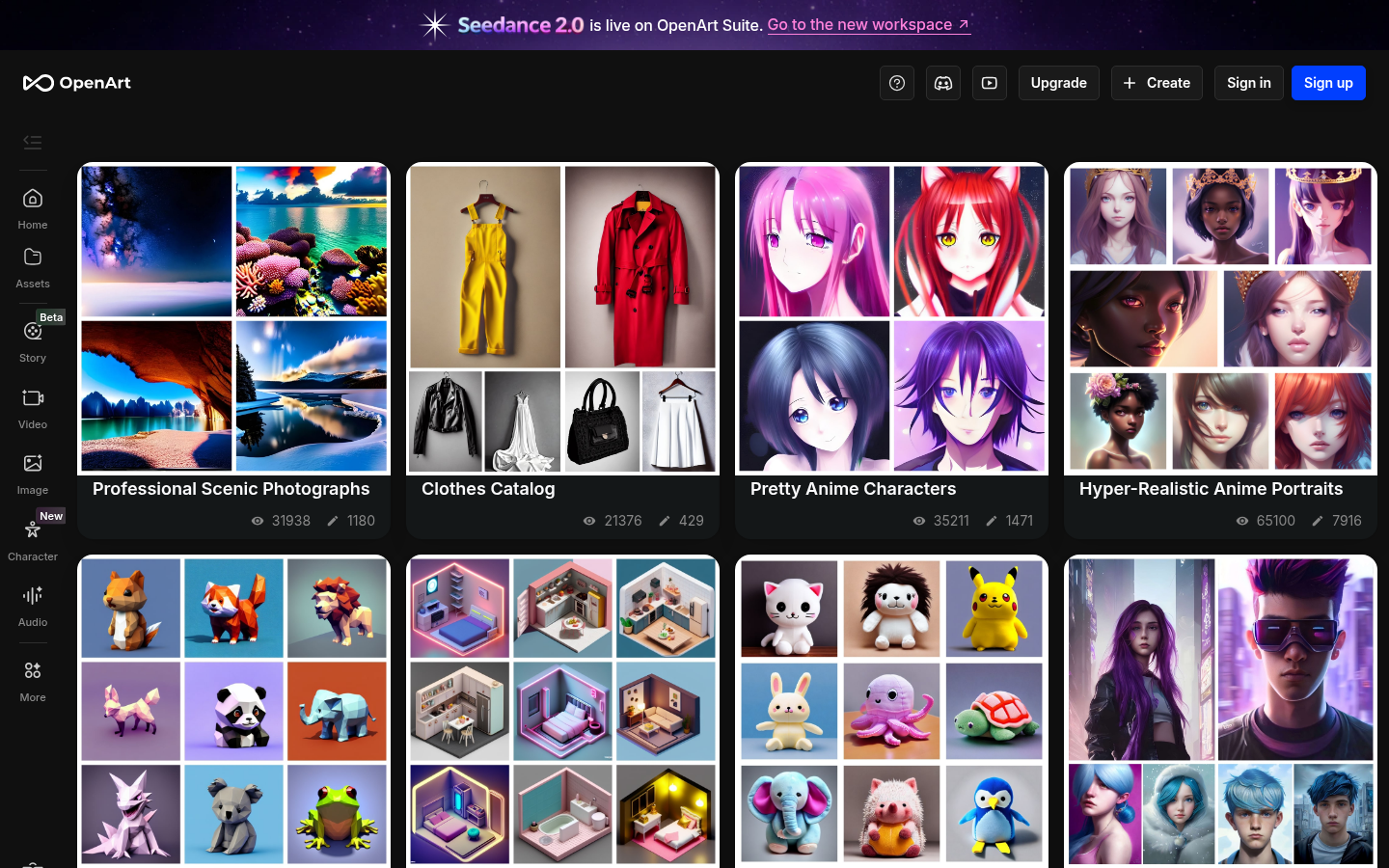1389x868 pixels.
Task: Click the pink-haired anime girl thumbnail
Action: click(815, 241)
